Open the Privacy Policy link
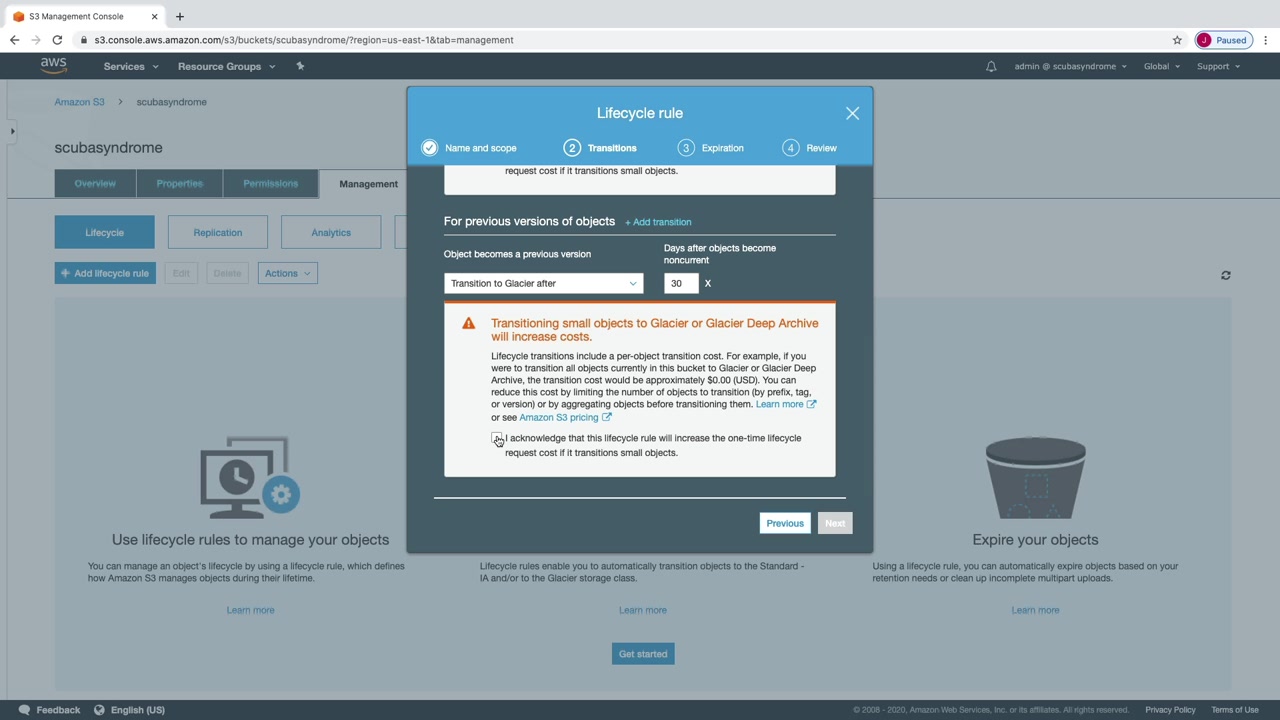 tap(1170, 710)
